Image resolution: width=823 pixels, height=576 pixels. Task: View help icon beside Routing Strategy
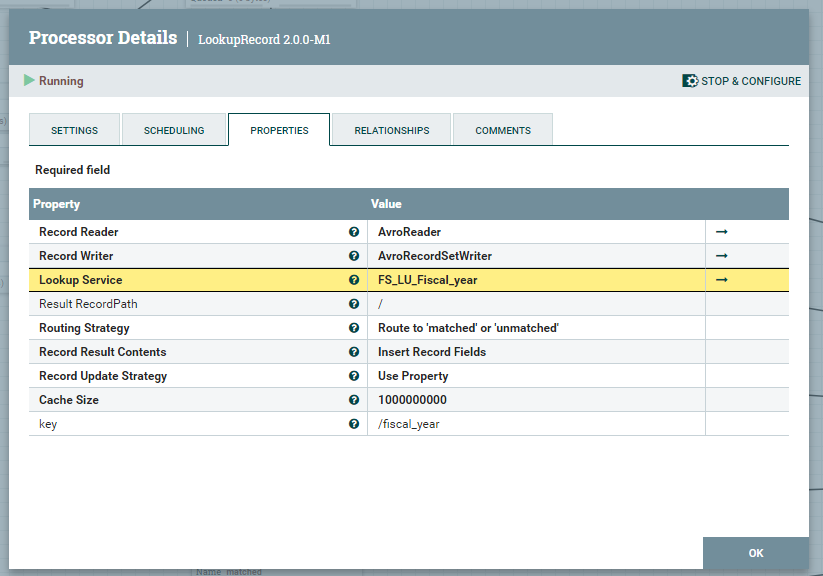coord(354,327)
